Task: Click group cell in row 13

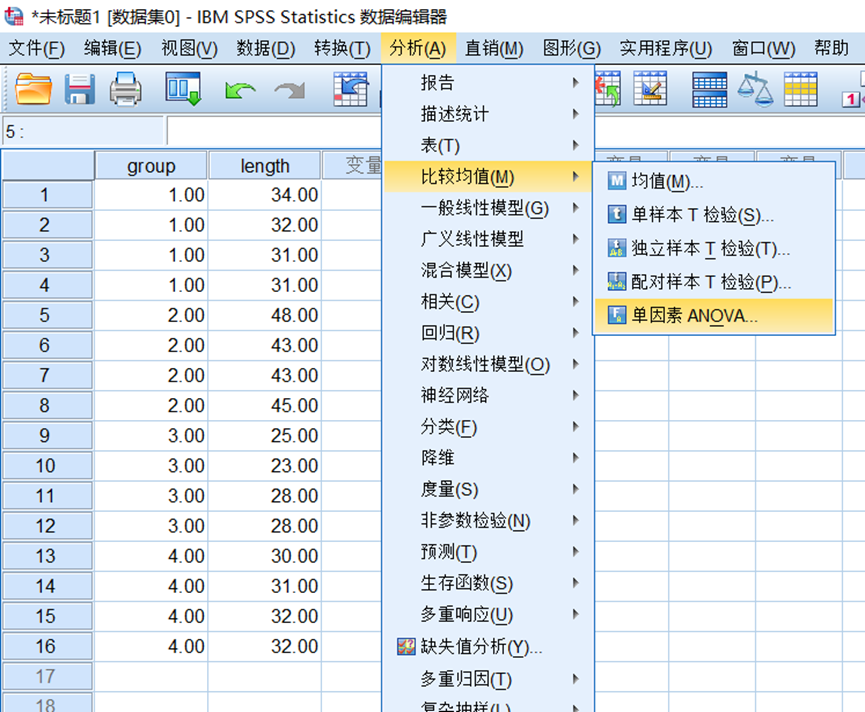Action: 151,556
